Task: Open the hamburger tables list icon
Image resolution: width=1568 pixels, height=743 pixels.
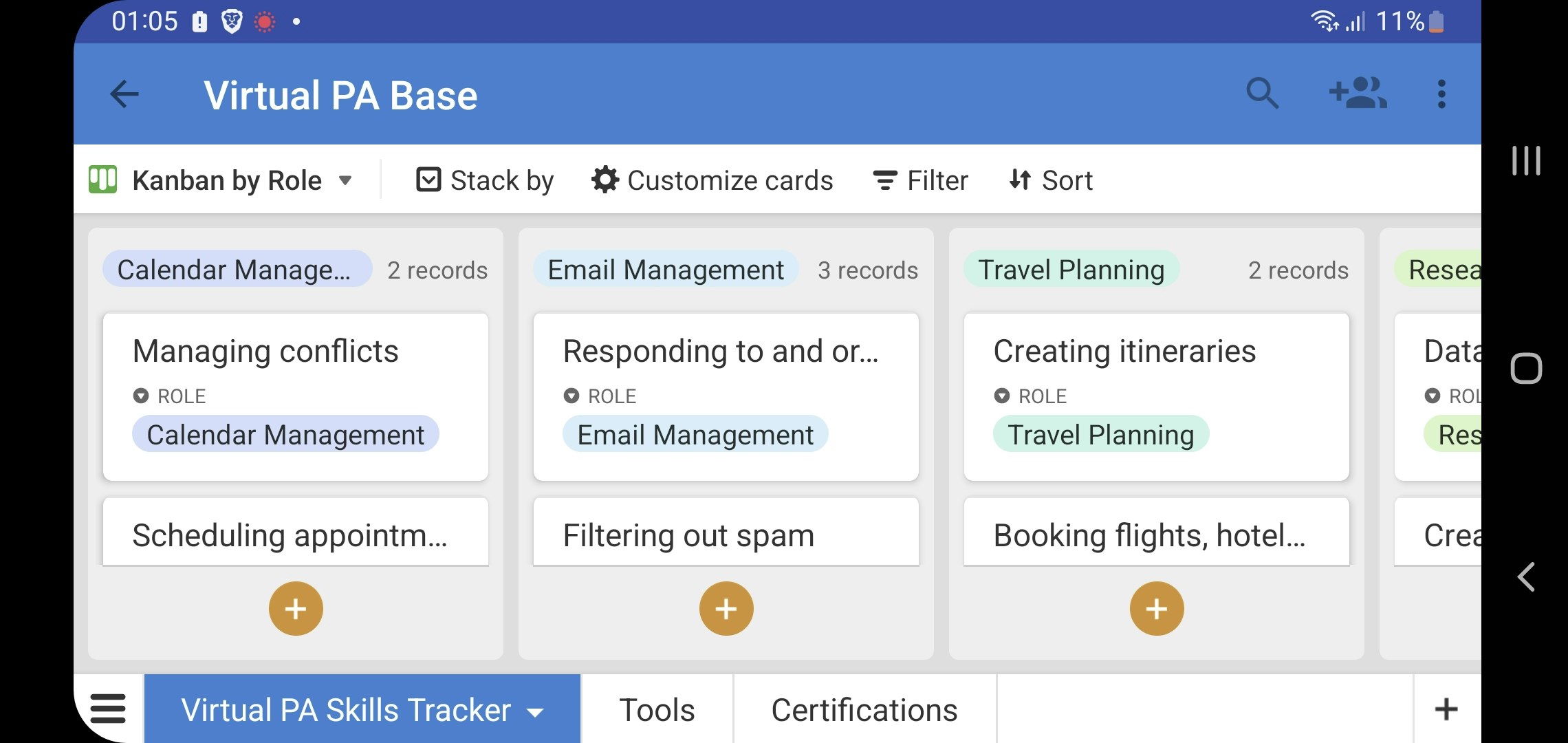Action: (108, 709)
